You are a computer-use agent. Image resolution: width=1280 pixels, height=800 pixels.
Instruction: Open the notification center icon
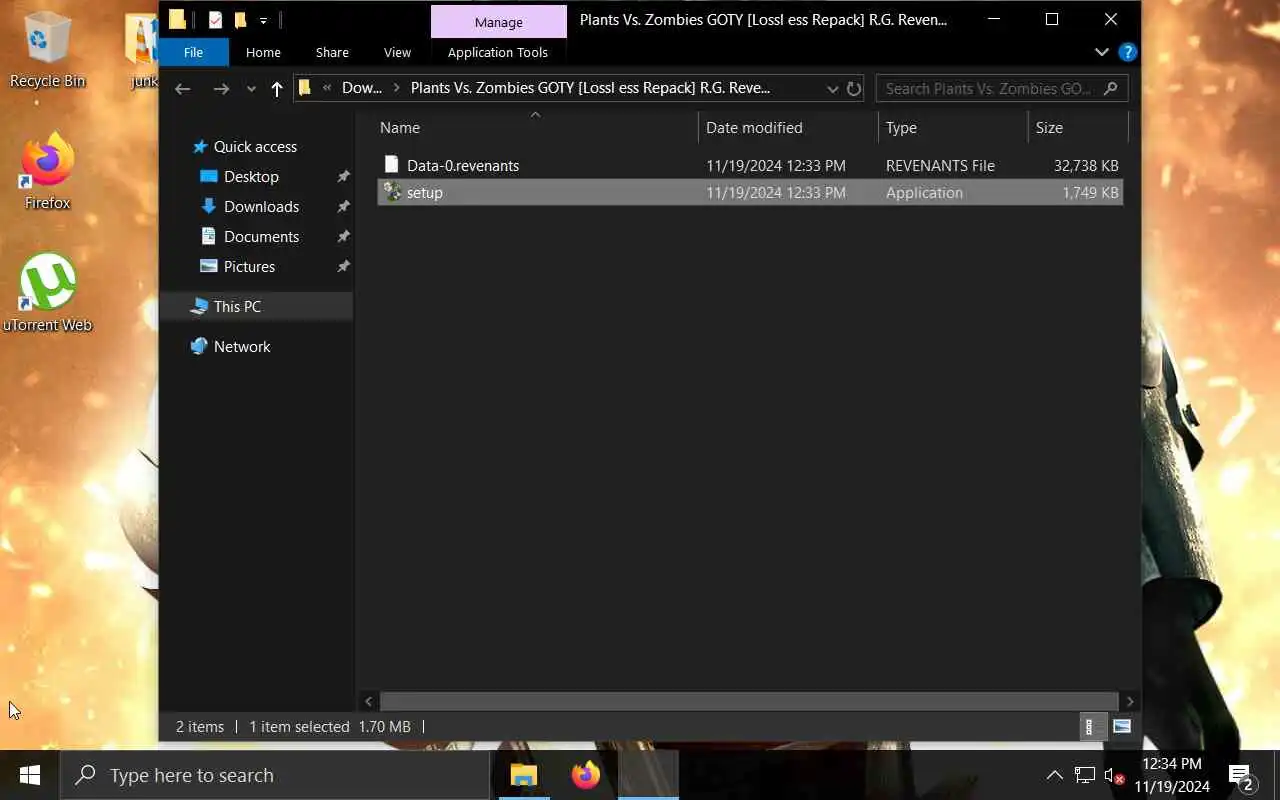pyautogui.click(x=1242, y=775)
